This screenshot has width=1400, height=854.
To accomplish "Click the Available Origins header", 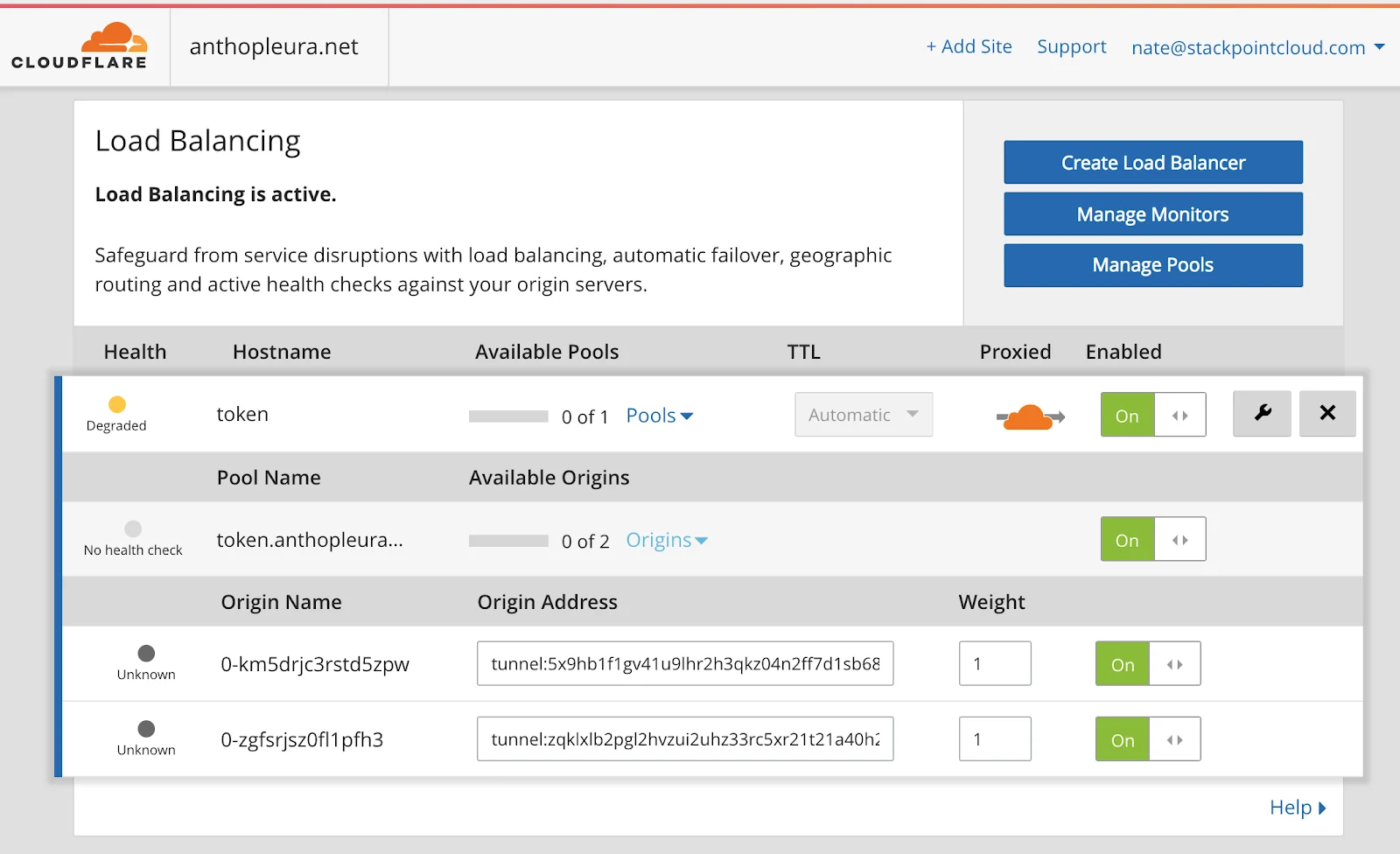I will pos(549,478).
